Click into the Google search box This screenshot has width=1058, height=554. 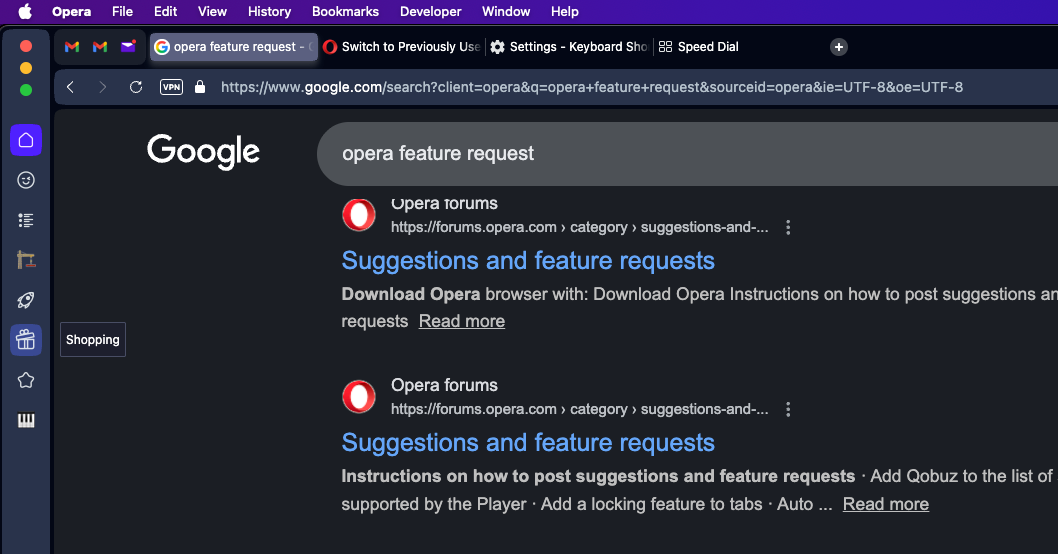(650, 153)
